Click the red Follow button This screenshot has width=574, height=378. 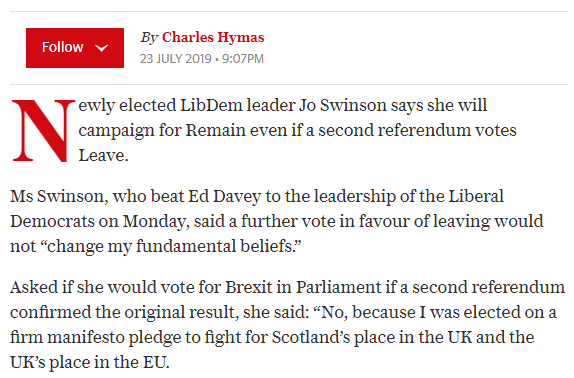(75, 48)
